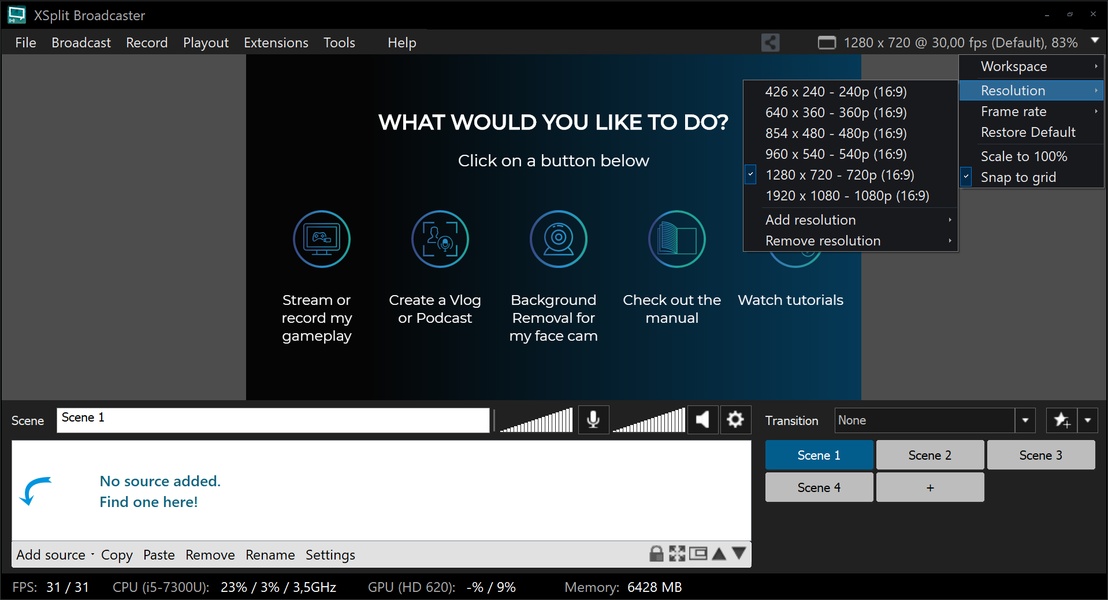Click the fit-to-screen arrows icon

(677, 554)
